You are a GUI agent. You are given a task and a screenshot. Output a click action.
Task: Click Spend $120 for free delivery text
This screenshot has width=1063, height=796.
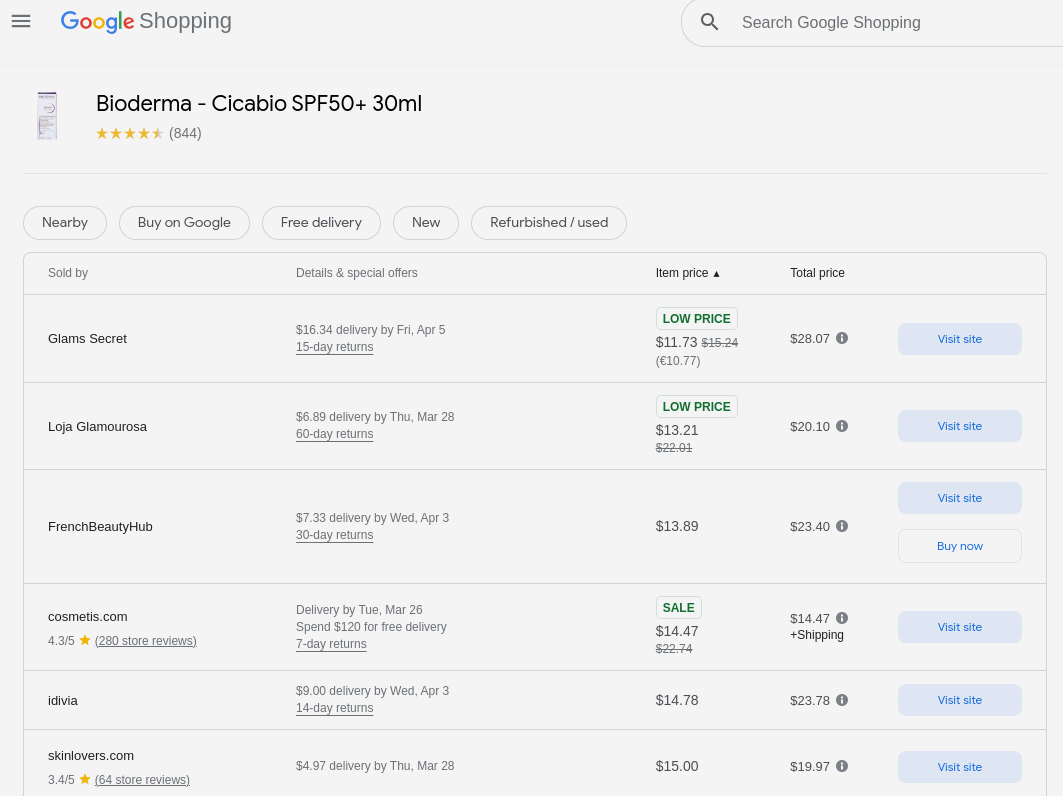pyautogui.click(x=371, y=627)
